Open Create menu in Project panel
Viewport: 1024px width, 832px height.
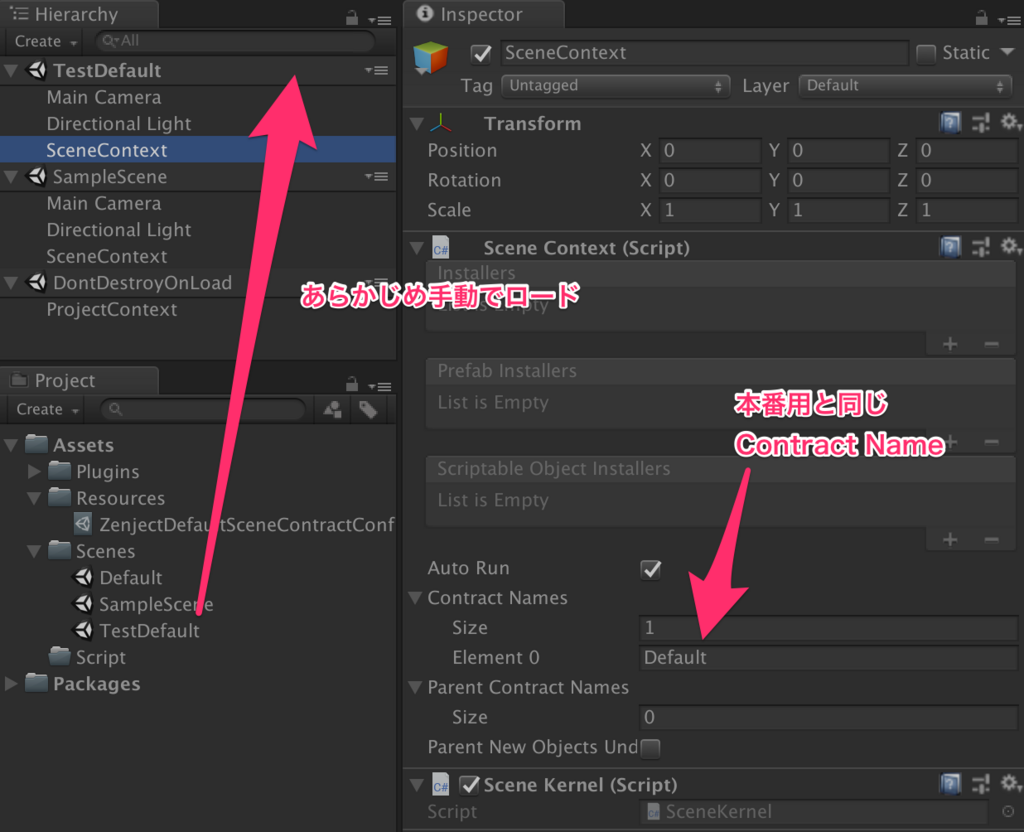click(47, 409)
